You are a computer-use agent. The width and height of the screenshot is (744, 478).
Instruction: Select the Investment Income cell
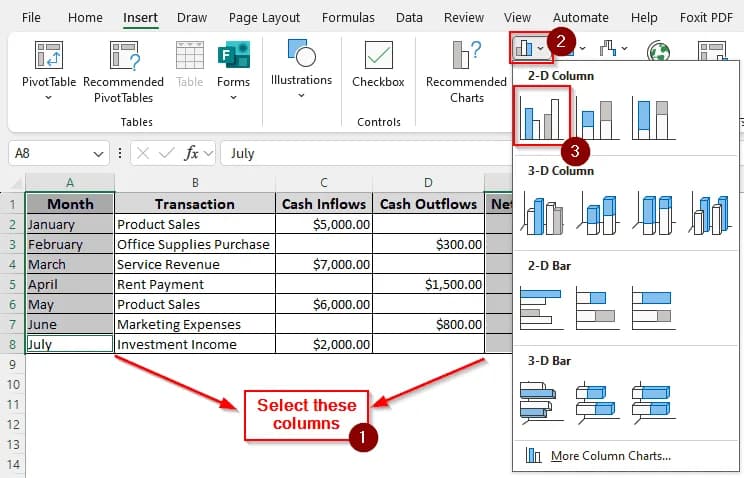(195, 344)
